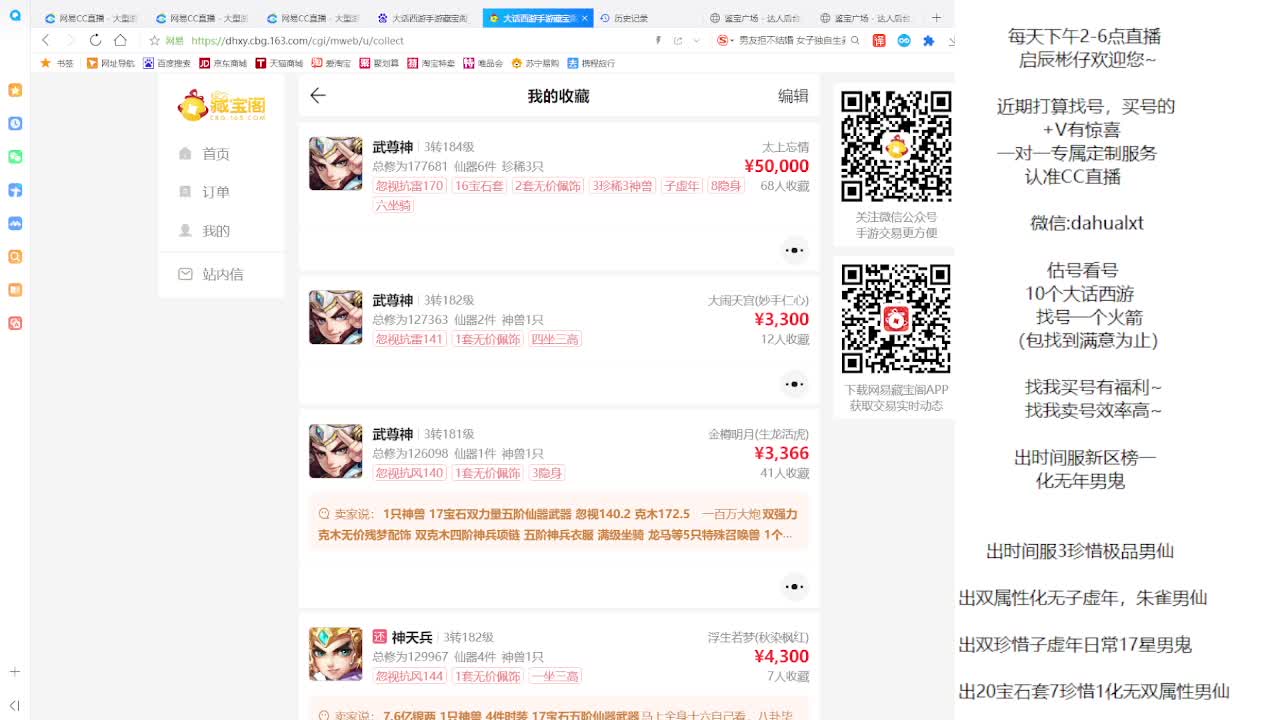
Task: Click the 忽视抗风144 tag
Action: [x=409, y=676]
